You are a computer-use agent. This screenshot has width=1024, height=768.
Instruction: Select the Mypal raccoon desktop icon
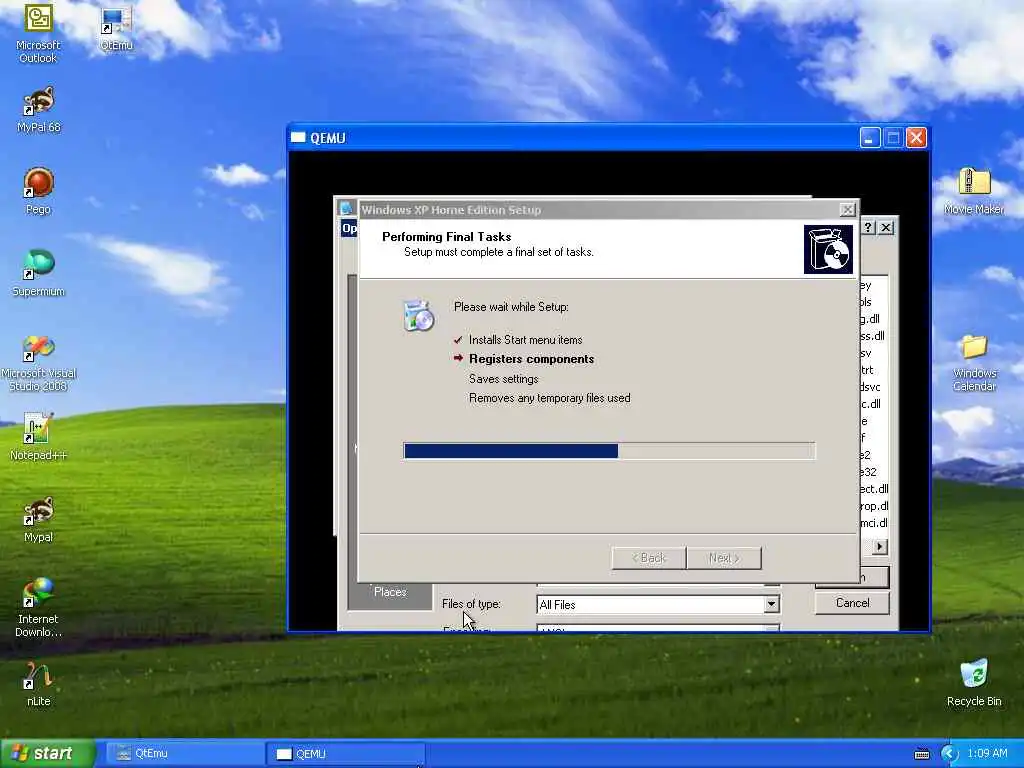(39, 520)
